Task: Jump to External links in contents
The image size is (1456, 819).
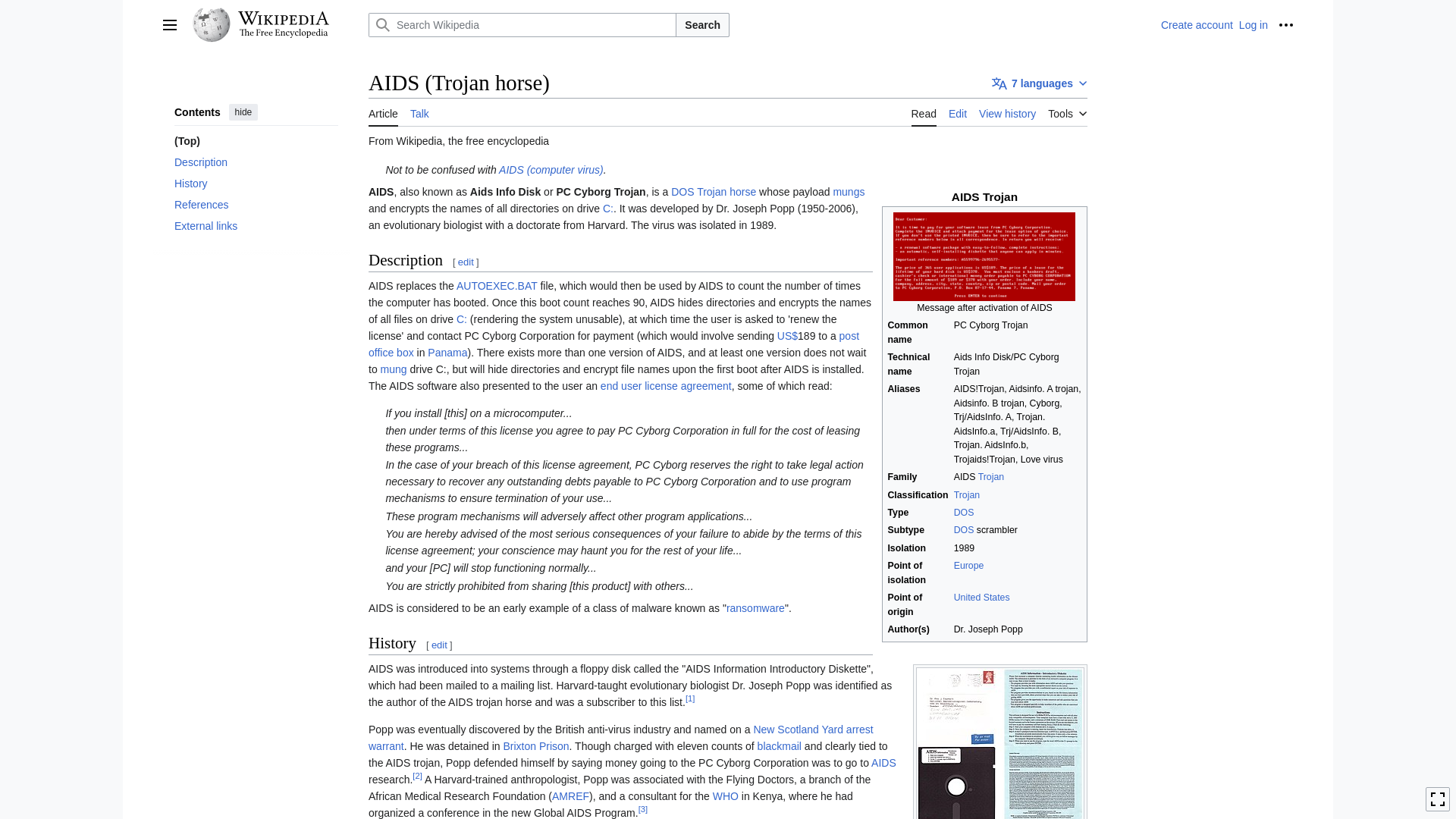Action: click(x=206, y=226)
